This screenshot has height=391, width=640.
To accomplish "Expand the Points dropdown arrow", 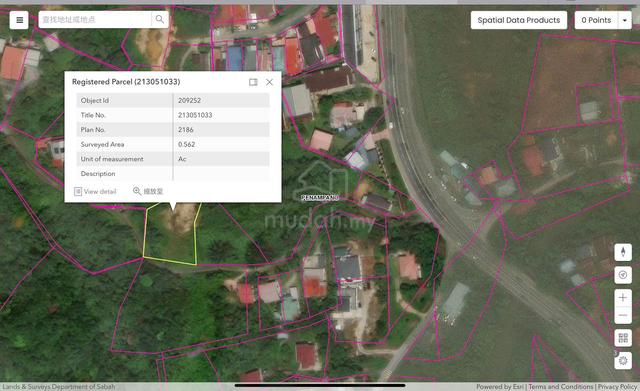I will pos(624,20).
